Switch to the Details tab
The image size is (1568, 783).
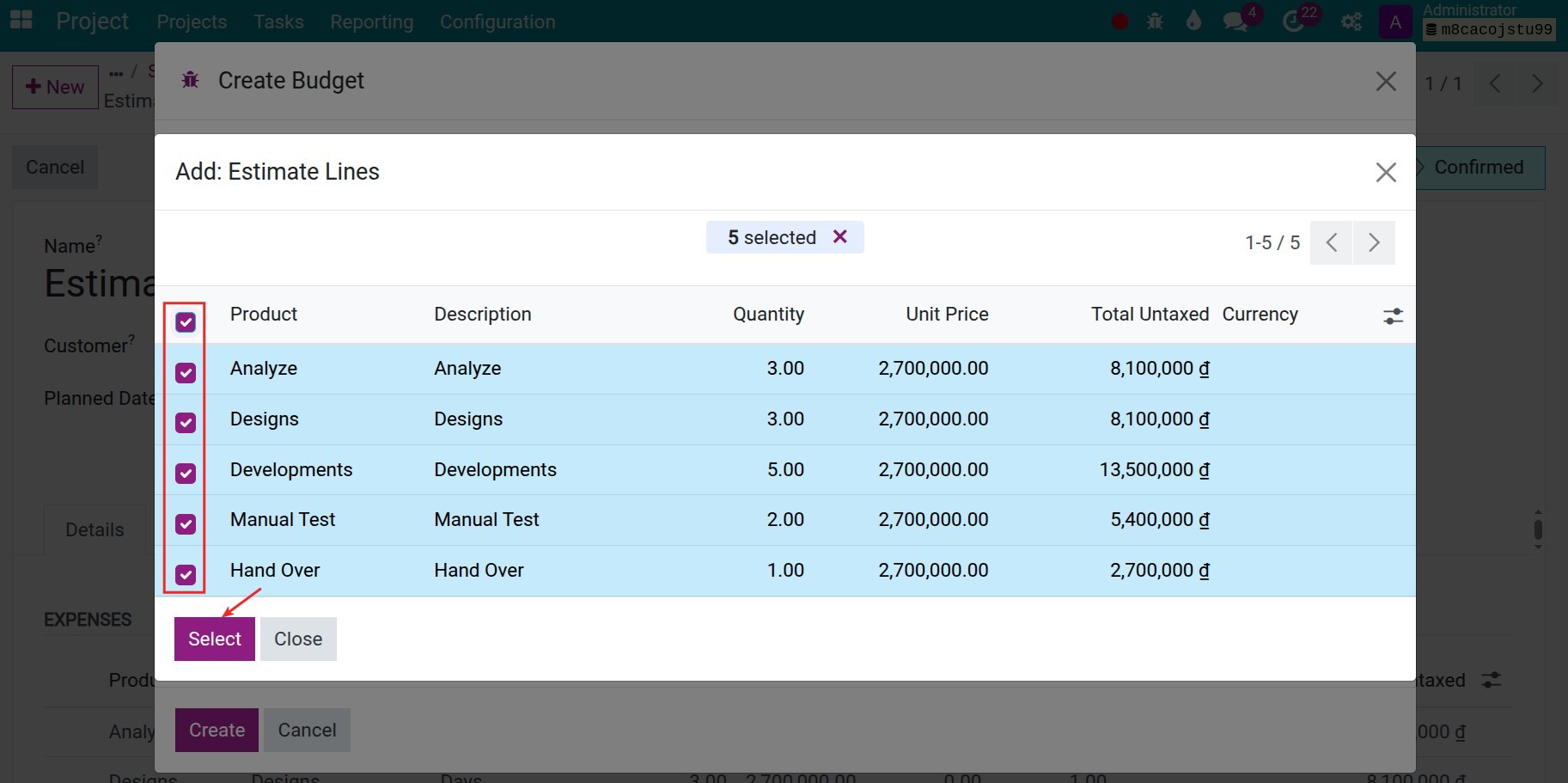[95, 529]
